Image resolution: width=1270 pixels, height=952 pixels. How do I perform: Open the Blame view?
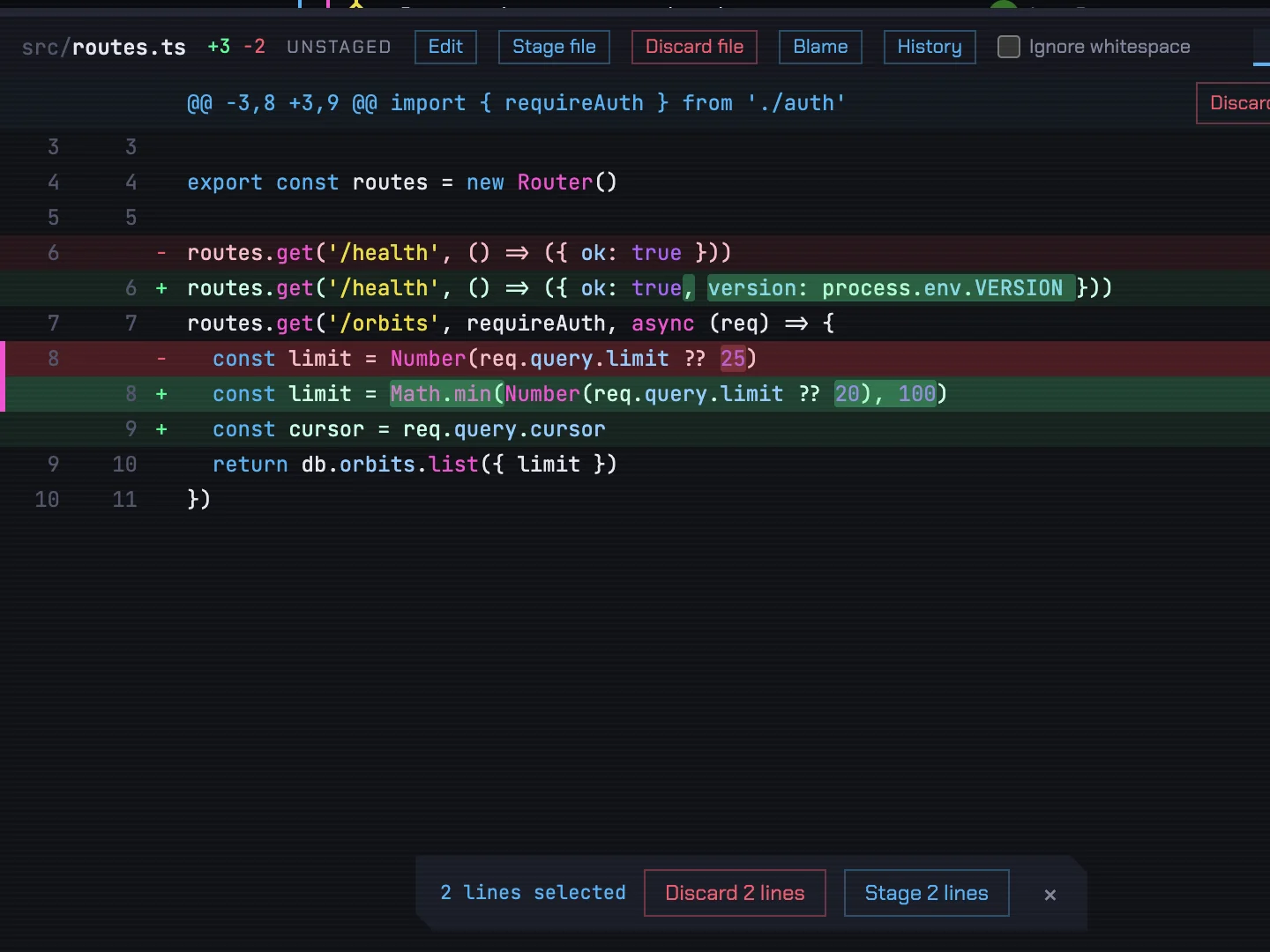point(820,47)
